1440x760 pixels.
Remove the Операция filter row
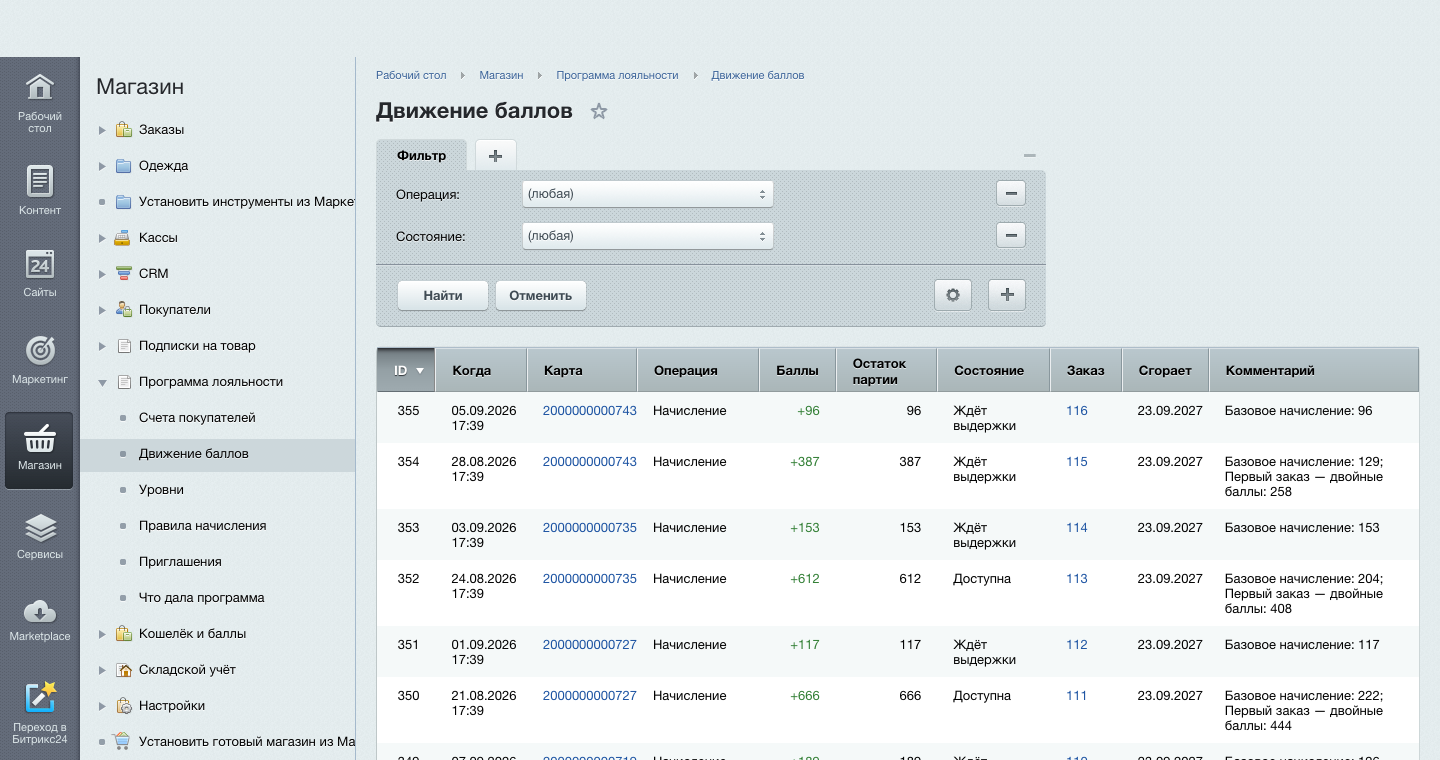click(x=1011, y=194)
